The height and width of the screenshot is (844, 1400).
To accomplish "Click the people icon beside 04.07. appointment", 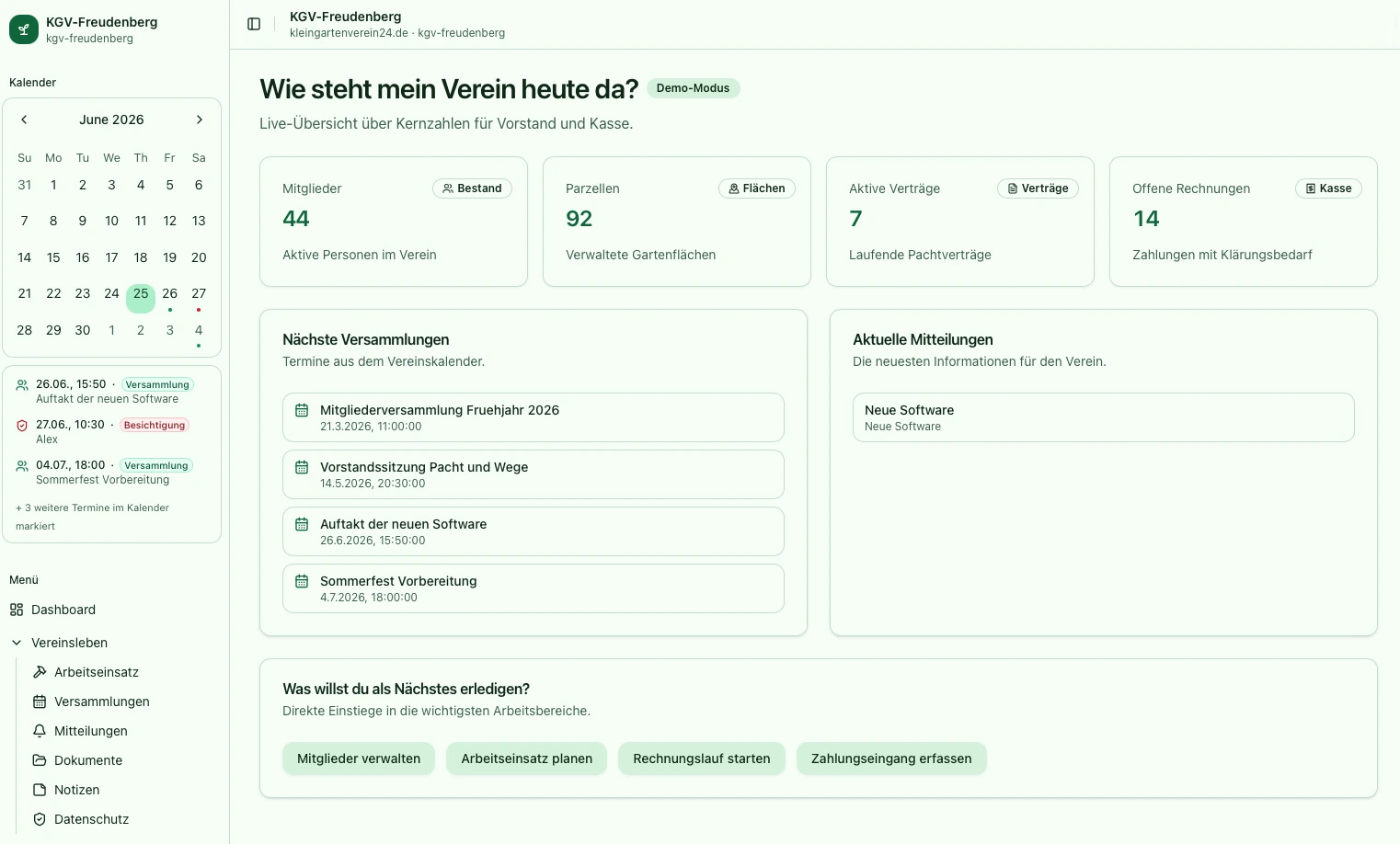I will (22, 466).
